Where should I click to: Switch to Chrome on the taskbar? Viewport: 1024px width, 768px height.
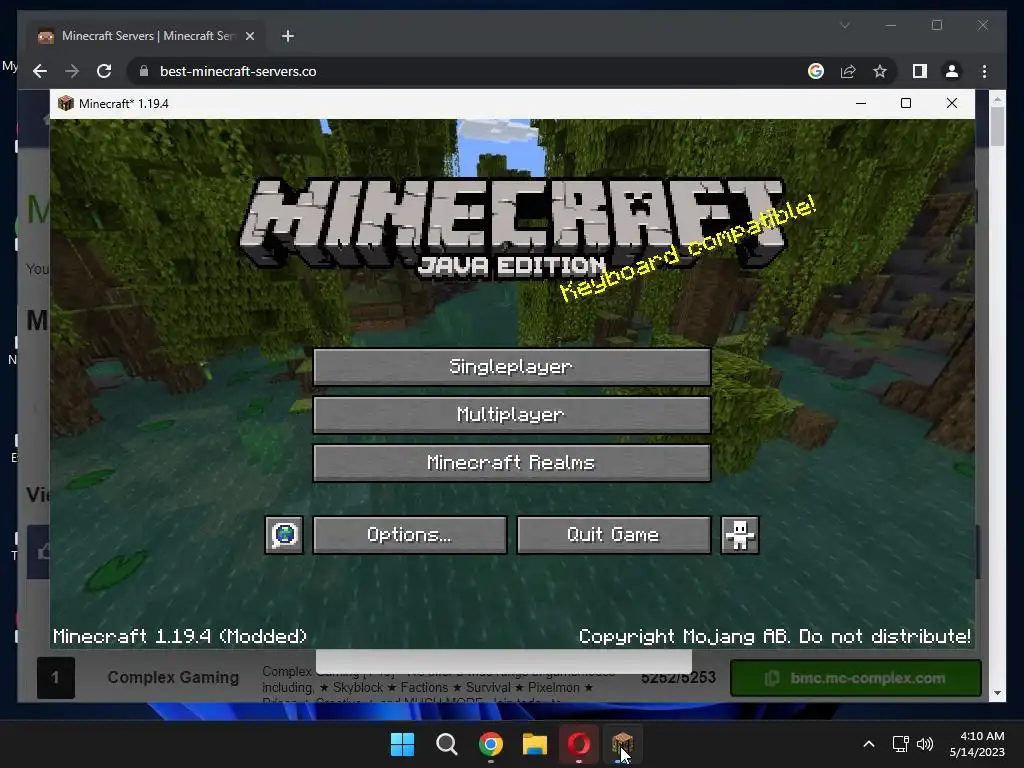(490, 744)
